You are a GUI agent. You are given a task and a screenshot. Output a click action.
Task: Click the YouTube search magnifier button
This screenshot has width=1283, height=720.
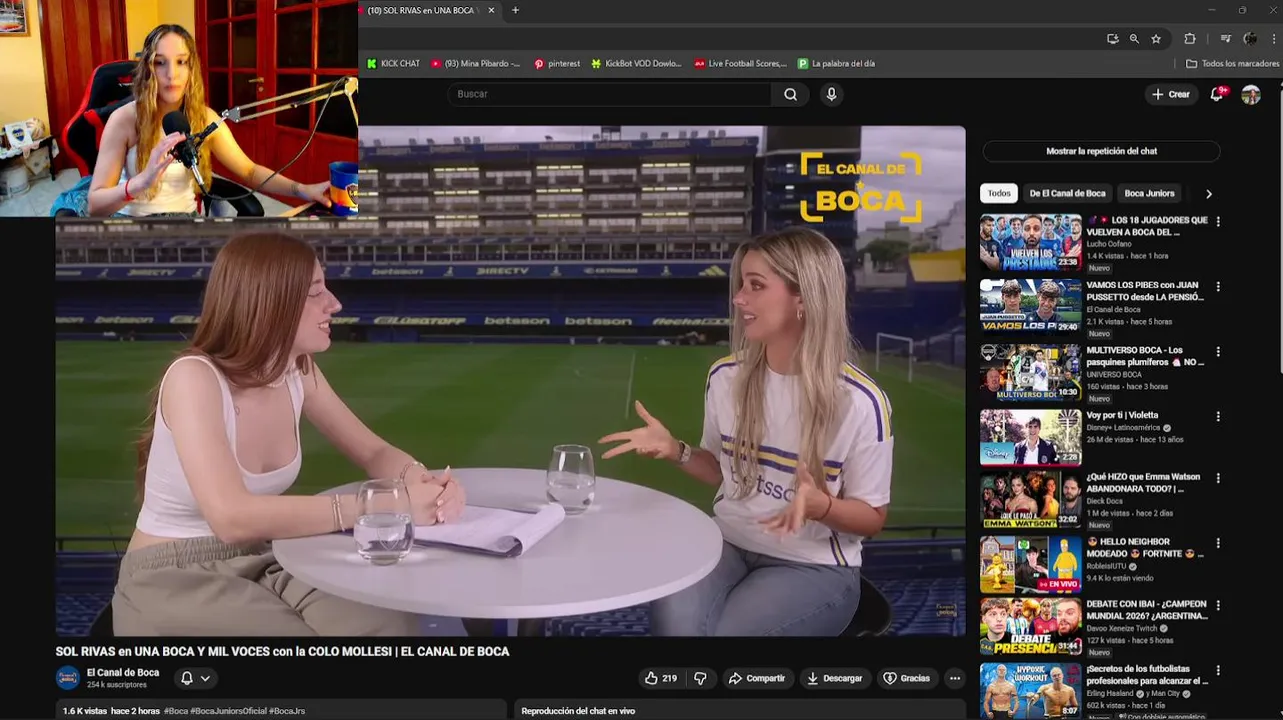pos(791,94)
